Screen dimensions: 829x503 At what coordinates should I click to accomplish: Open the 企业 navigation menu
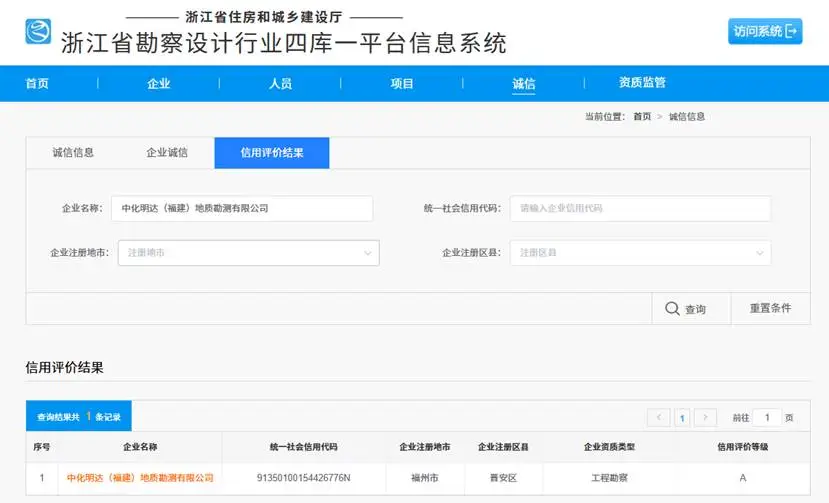pyautogui.click(x=159, y=84)
